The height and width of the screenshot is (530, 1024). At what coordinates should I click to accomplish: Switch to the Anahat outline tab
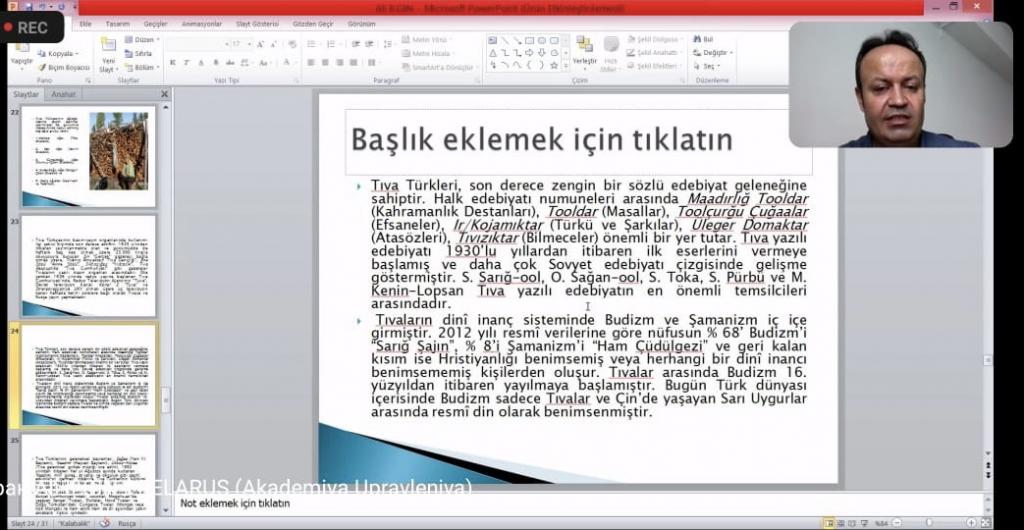tap(63, 94)
